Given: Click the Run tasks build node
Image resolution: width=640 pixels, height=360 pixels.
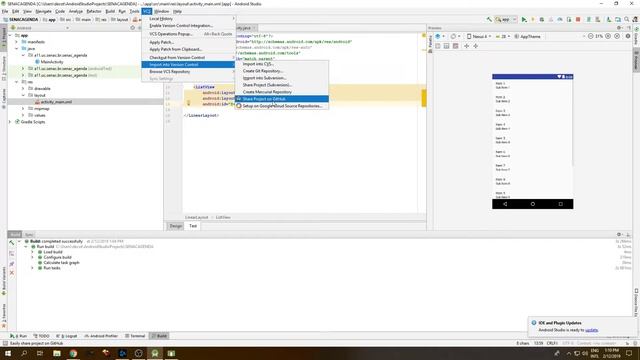Looking at the screenshot, I should pos(52,268).
